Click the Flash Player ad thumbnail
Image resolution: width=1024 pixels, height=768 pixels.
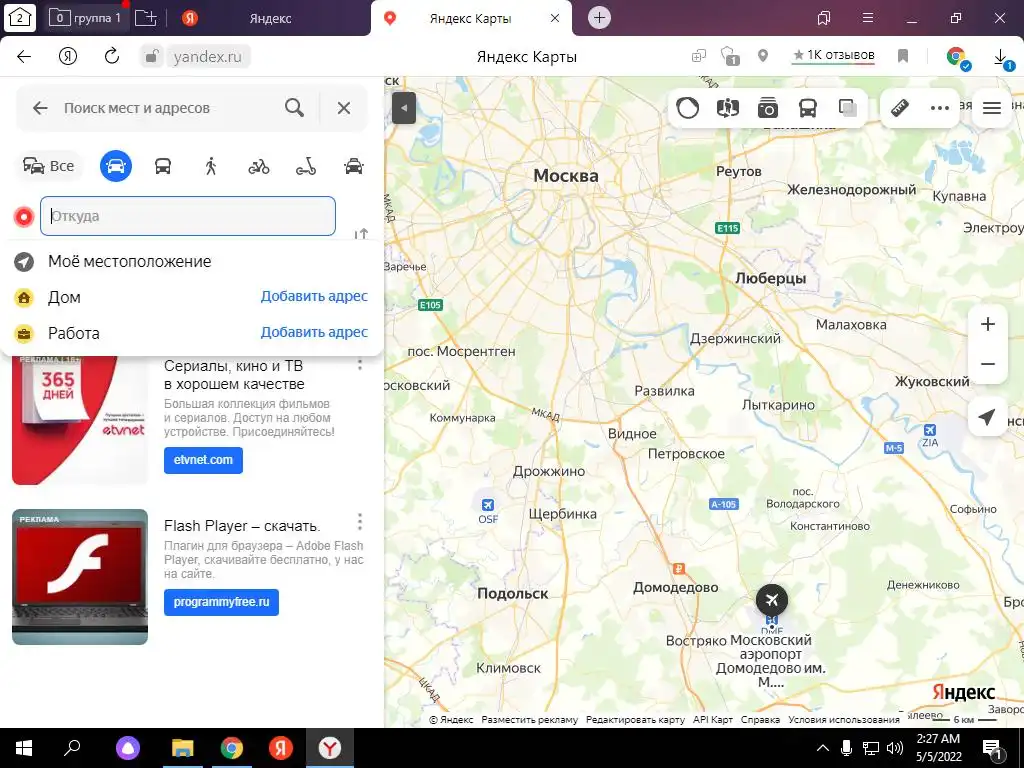[80, 577]
